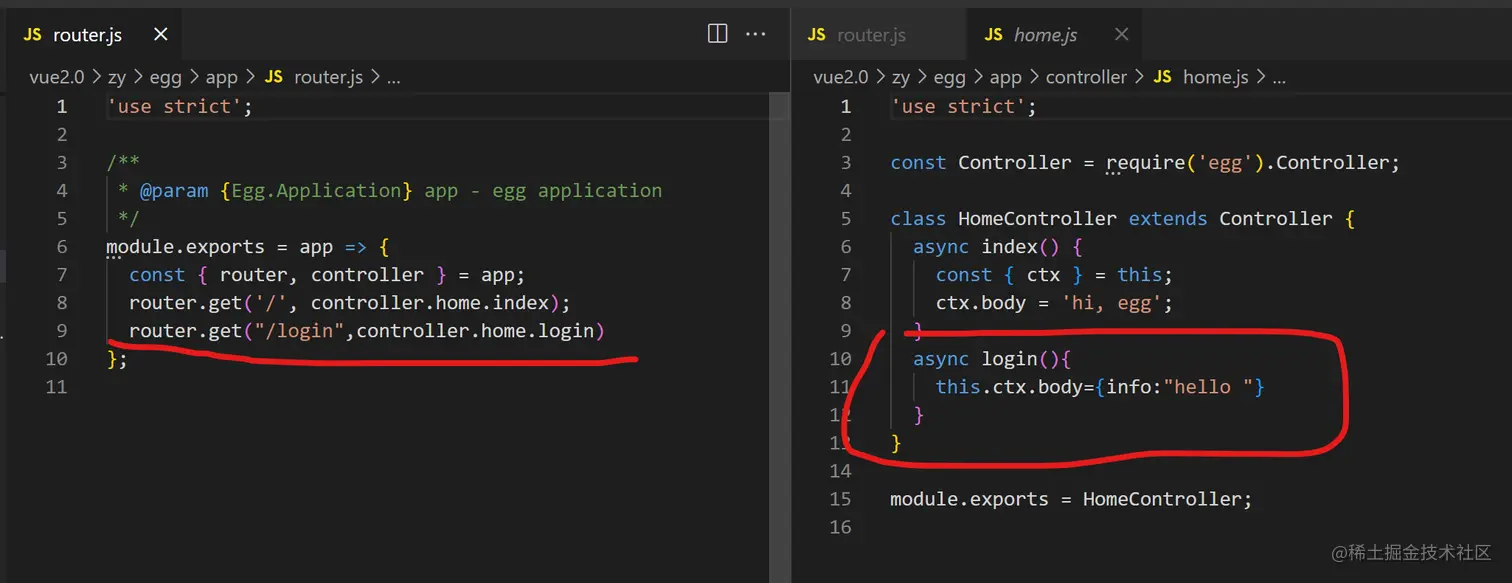Viewport: 1512px width, 583px height.
Task: Select the home.js tab in right editor
Action: click(x=1055, y=35)
